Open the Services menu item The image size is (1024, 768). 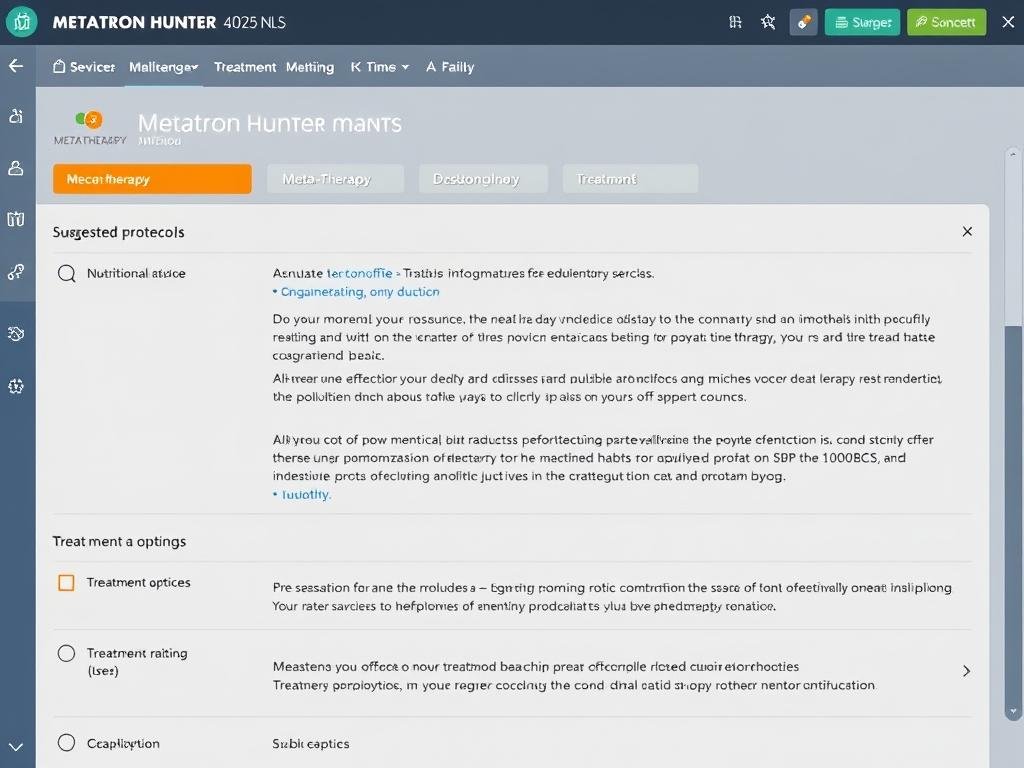84,67
